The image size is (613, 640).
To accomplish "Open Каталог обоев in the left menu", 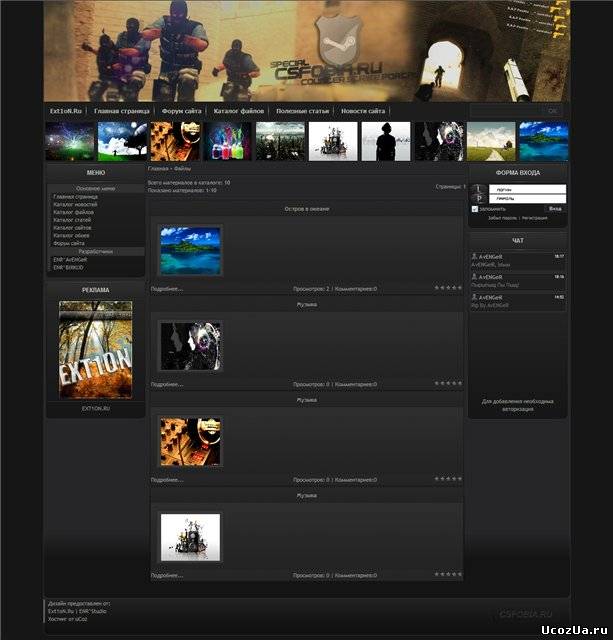I will [x=73, y=235].
